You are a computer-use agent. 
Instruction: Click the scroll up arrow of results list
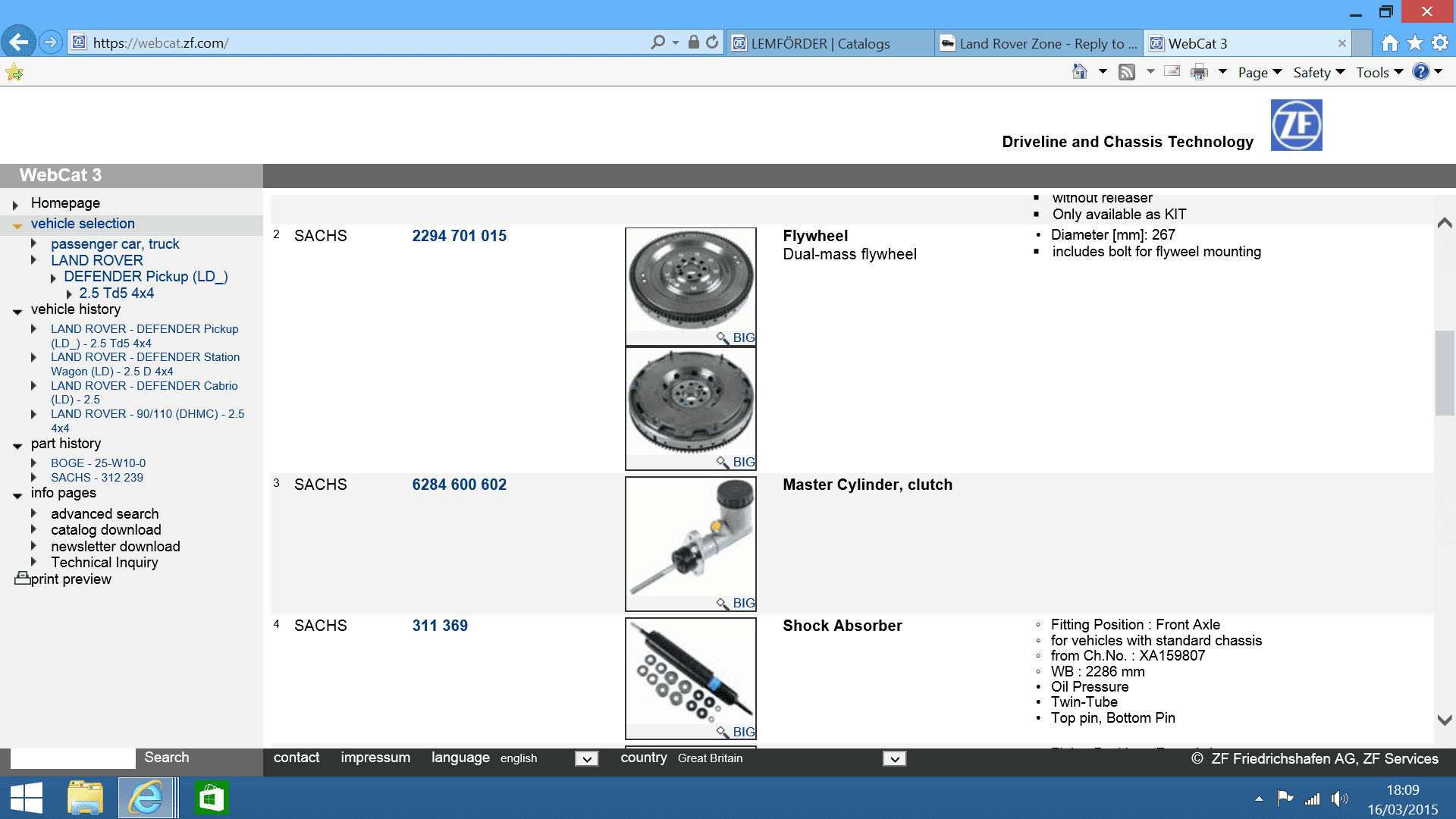pos(1445,222)
